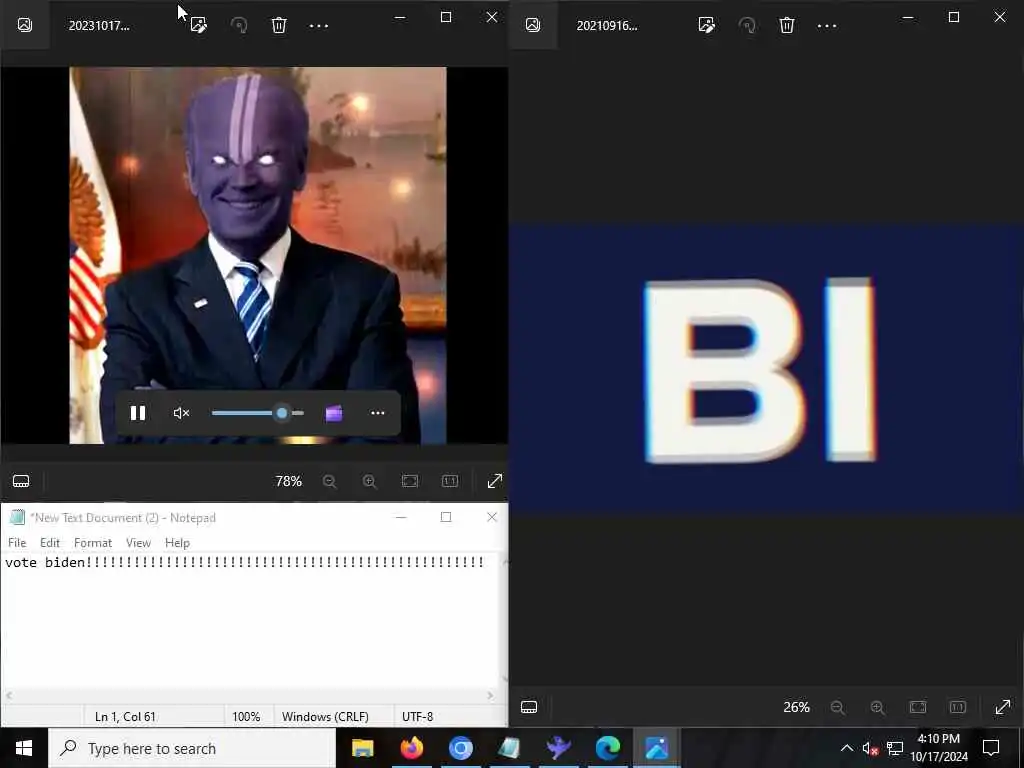Screen dimensions: 1024x768
Task: Open See more menu in left Photos window
Action: point(319,26)
